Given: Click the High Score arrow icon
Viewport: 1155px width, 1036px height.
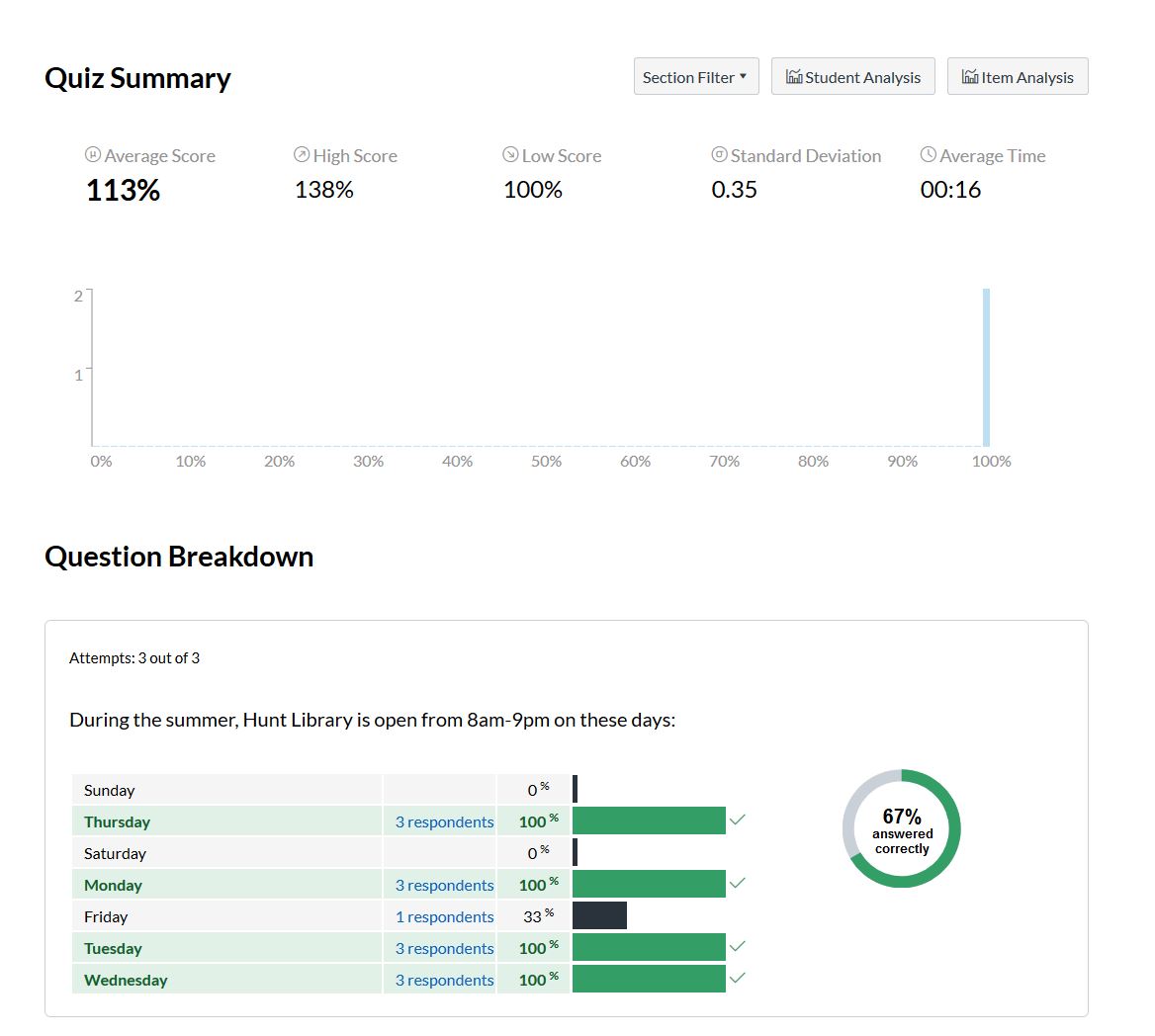Looking at the screenshot, I should tap(302, 155).
